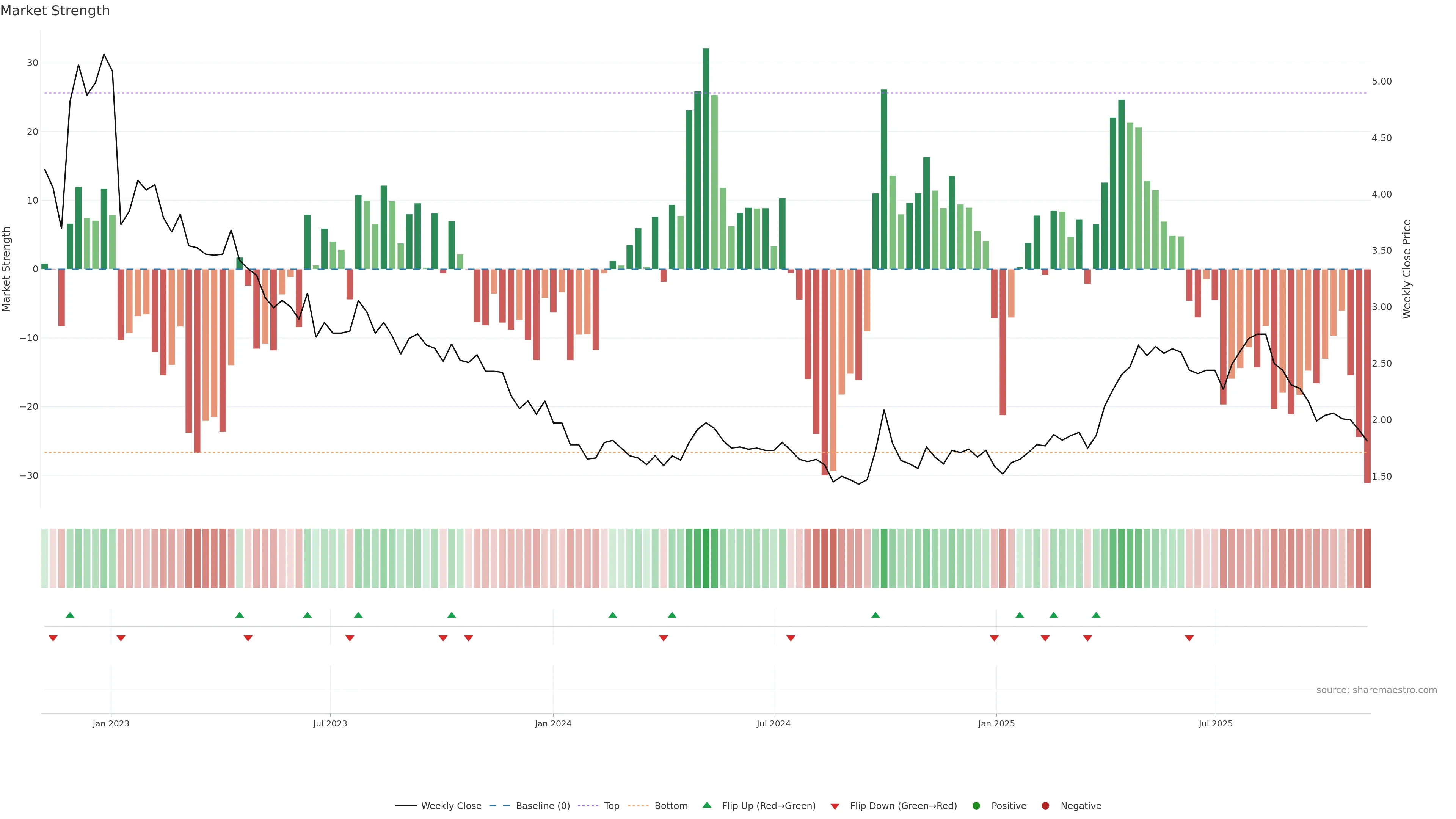Click last red flip-down marker before Jul 2025

[x=1189, y=638]
